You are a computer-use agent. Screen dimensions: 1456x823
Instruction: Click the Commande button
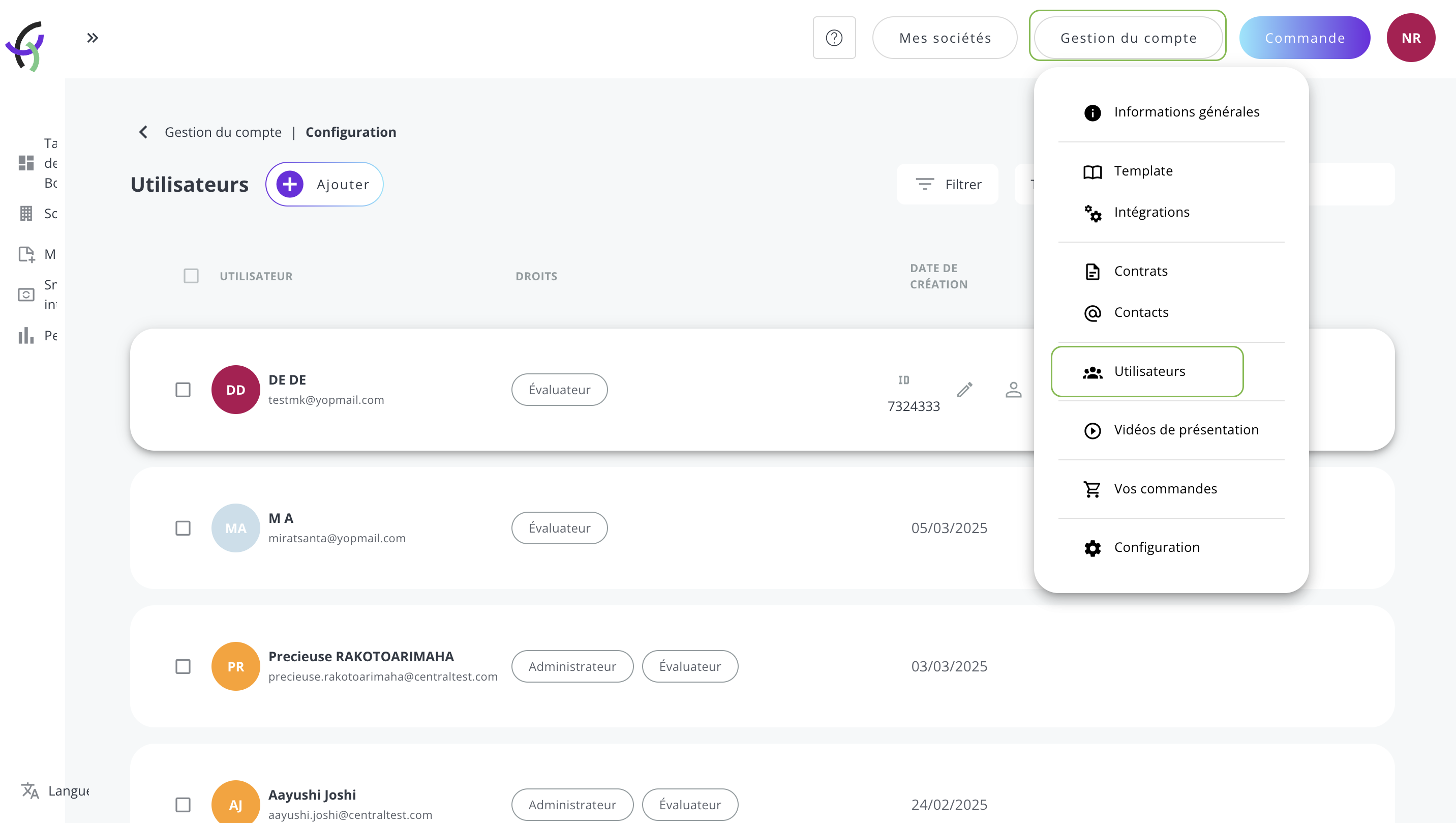[x=1305, y=38]
